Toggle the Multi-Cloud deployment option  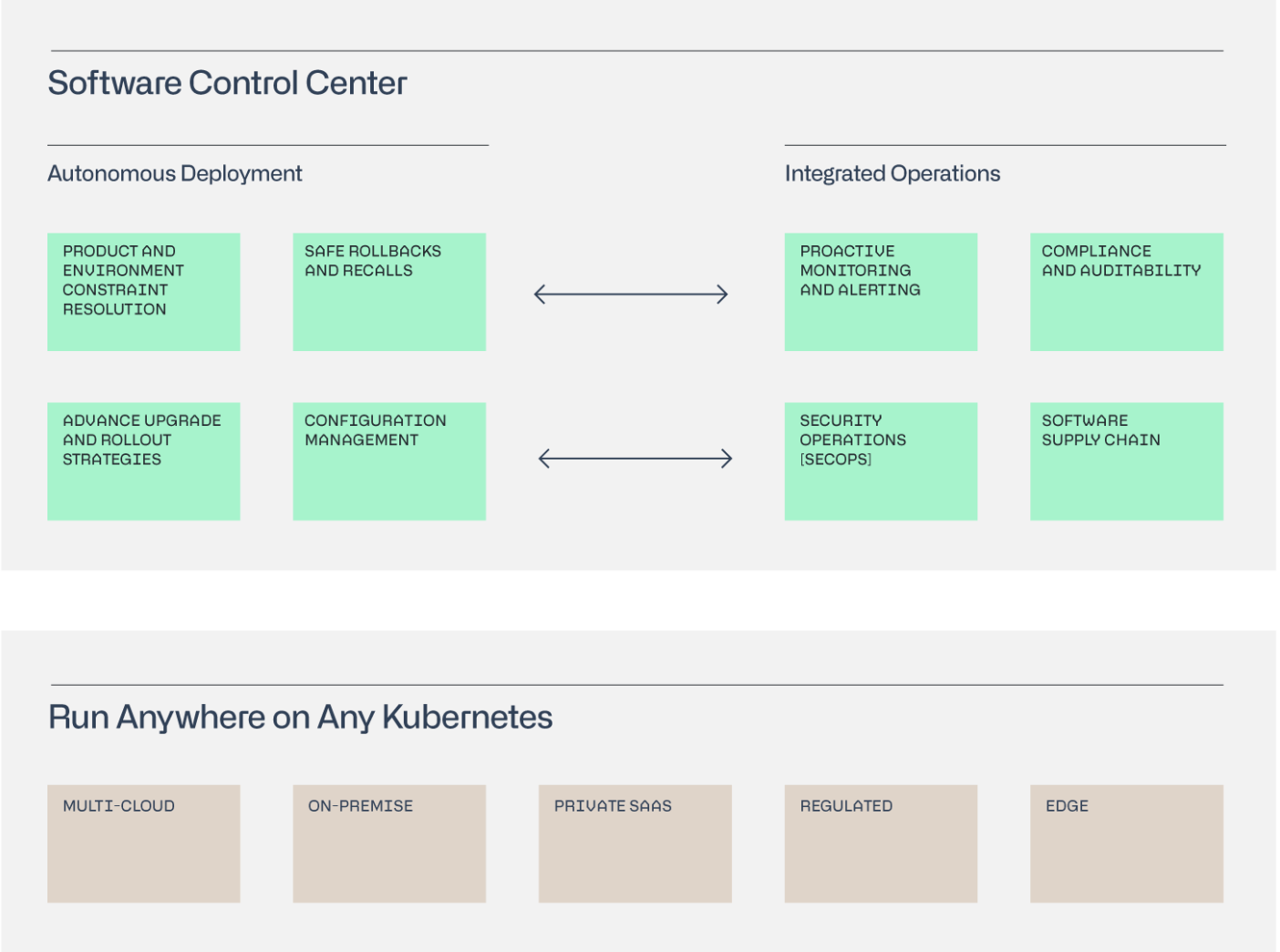pyautogui.click(x=143, y=843)
